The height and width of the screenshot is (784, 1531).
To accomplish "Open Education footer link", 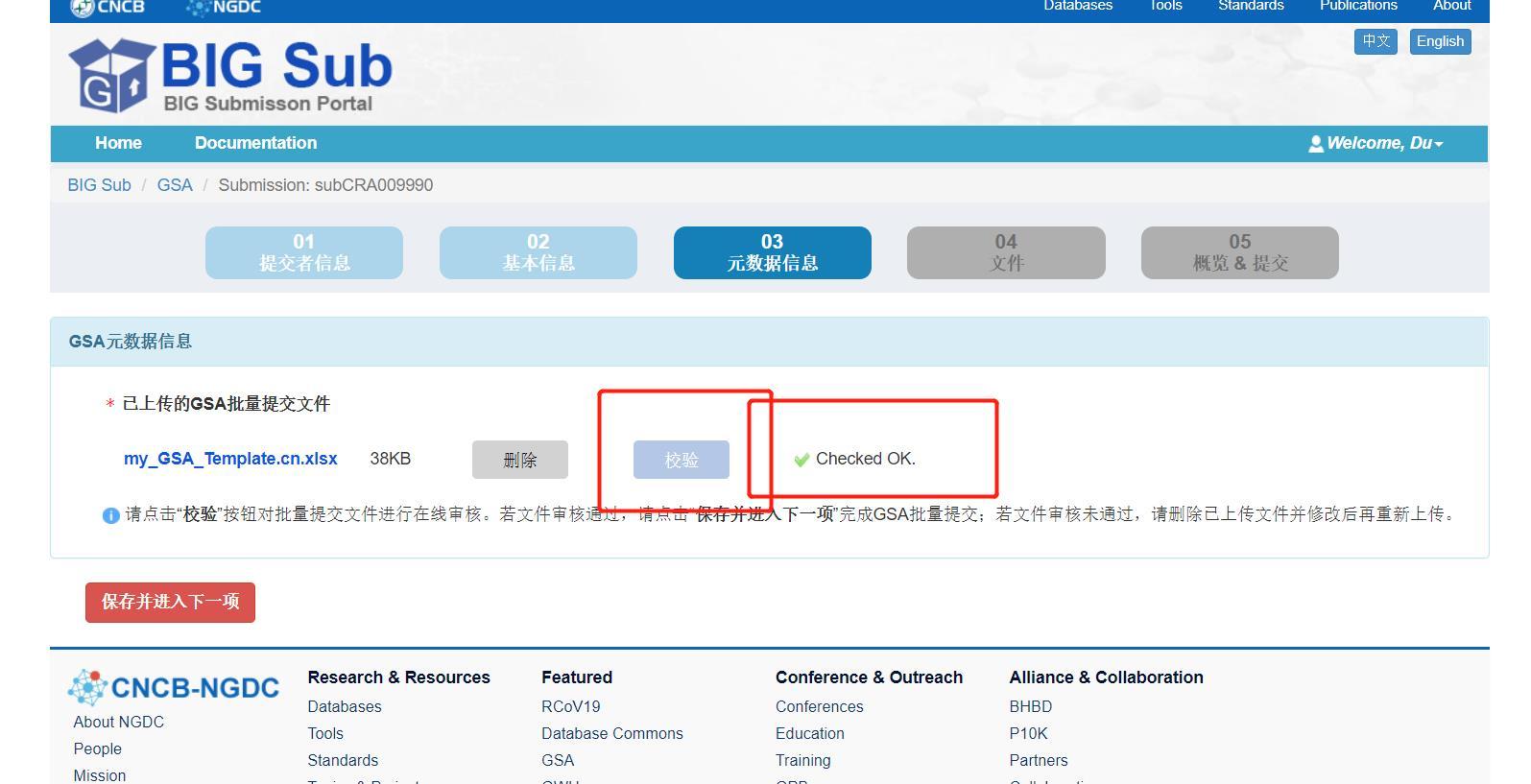I will [x=810, y=733].
